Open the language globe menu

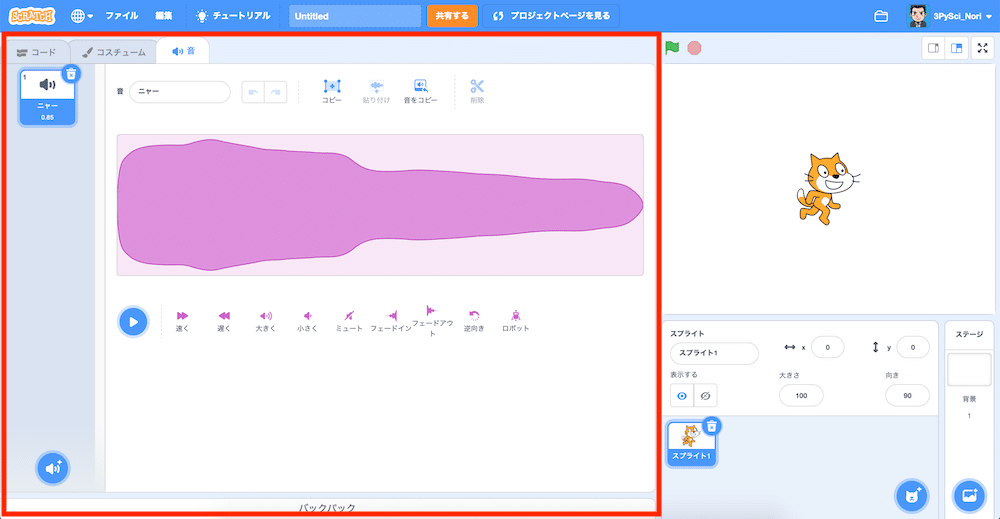[x=82, y=16]
